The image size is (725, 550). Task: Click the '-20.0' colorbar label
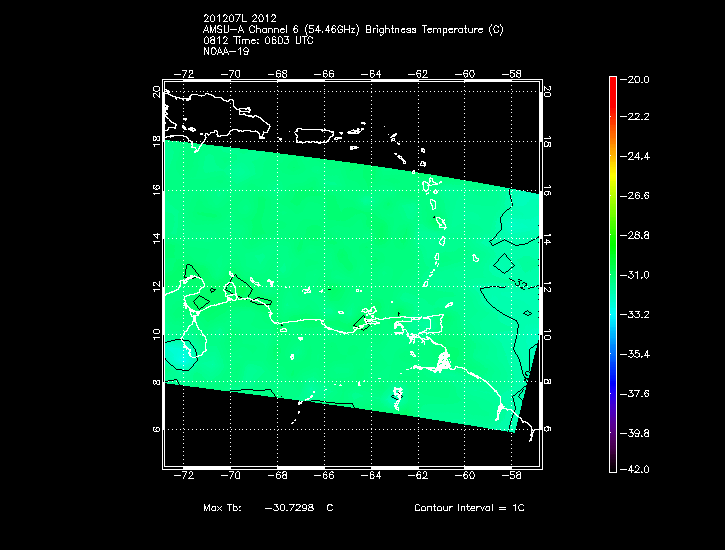pyautogui.click(x=634, y=79)
